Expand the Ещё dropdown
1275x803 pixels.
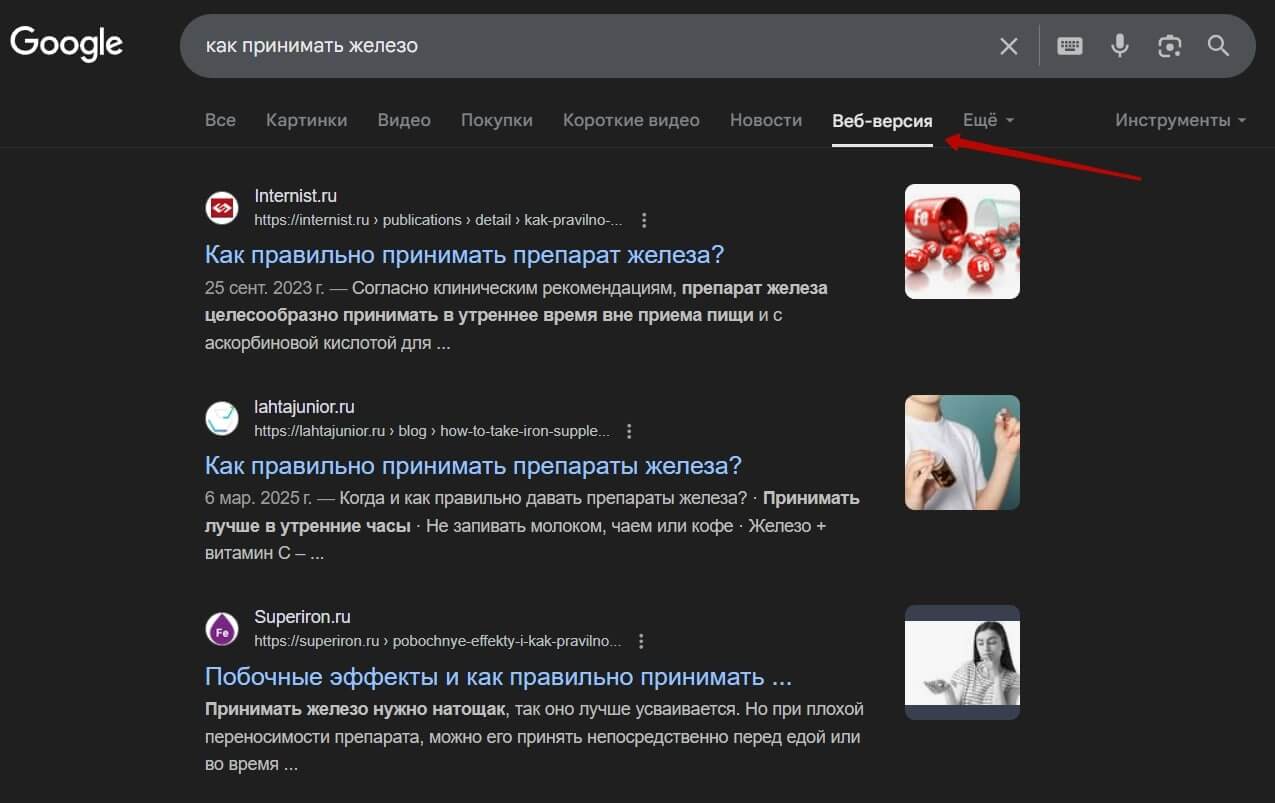(x=988, y=120)
